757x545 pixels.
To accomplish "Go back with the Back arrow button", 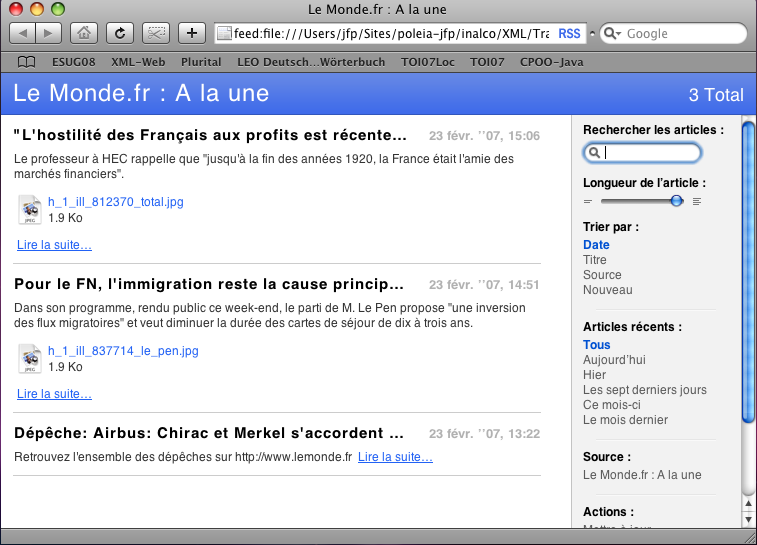I will (x=22, y=33).
